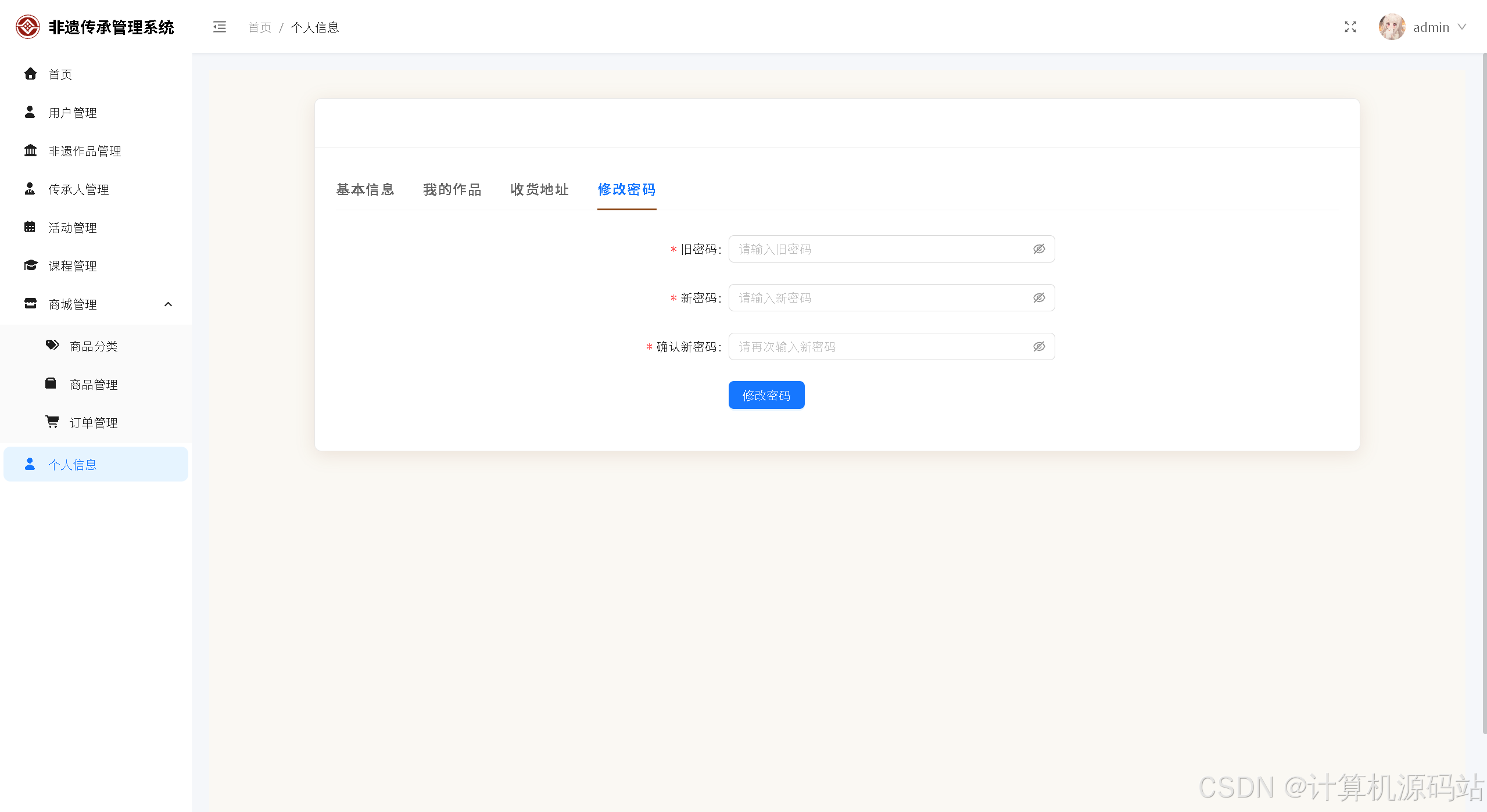Toggle new password visibility eye icon
Screen dimensions: 1487x812
click(x=1039, y=298)
